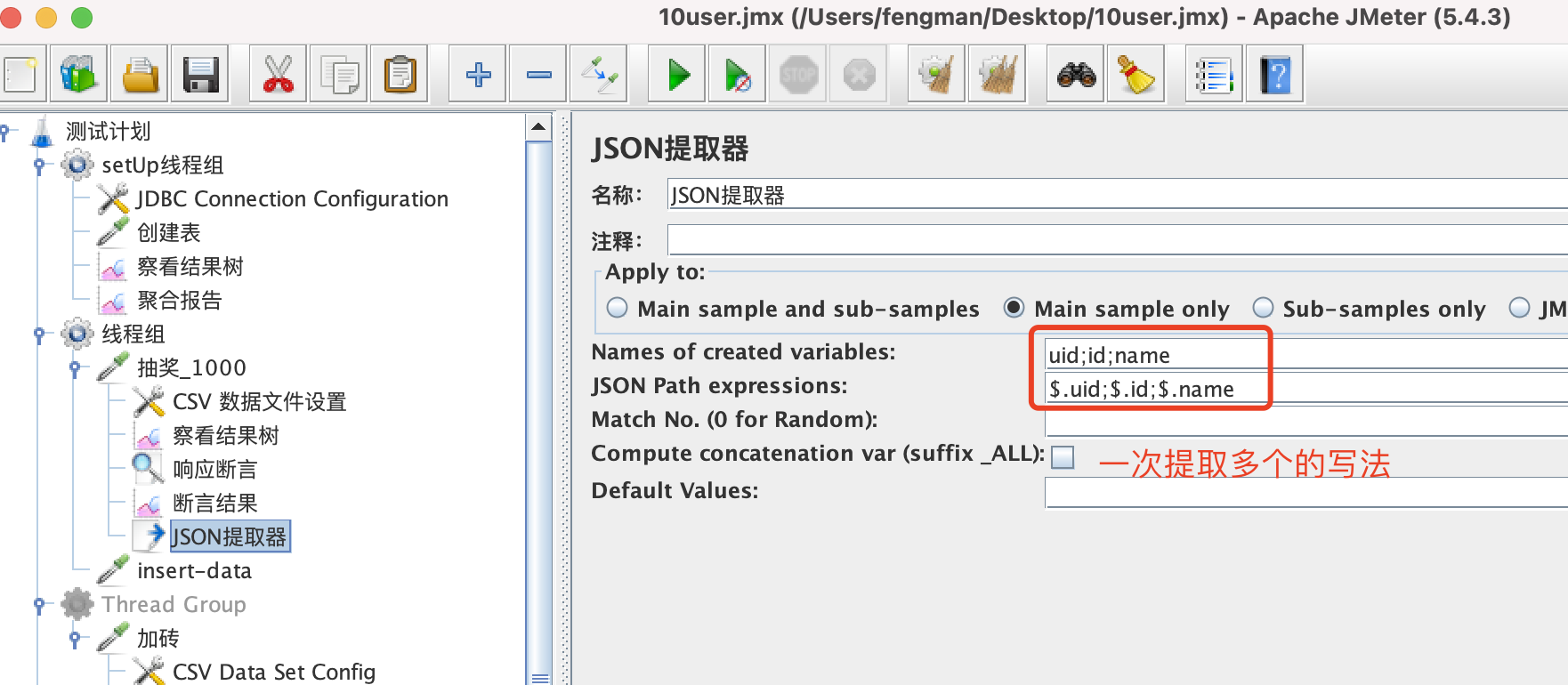Select the CSV 数据文件设置 item
Viewport: 1568px width, 685px height.
point(259,402)
